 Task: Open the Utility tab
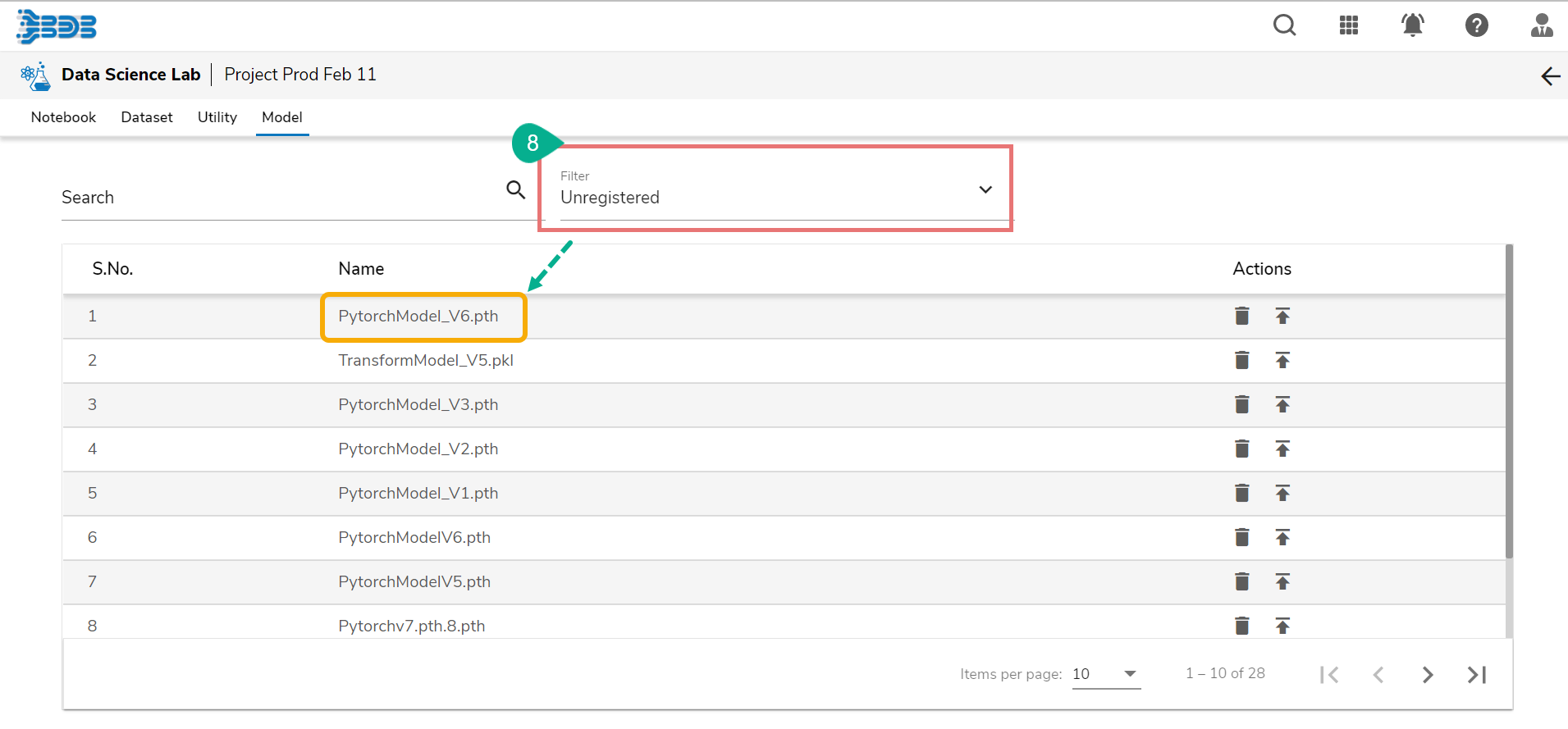217,117
